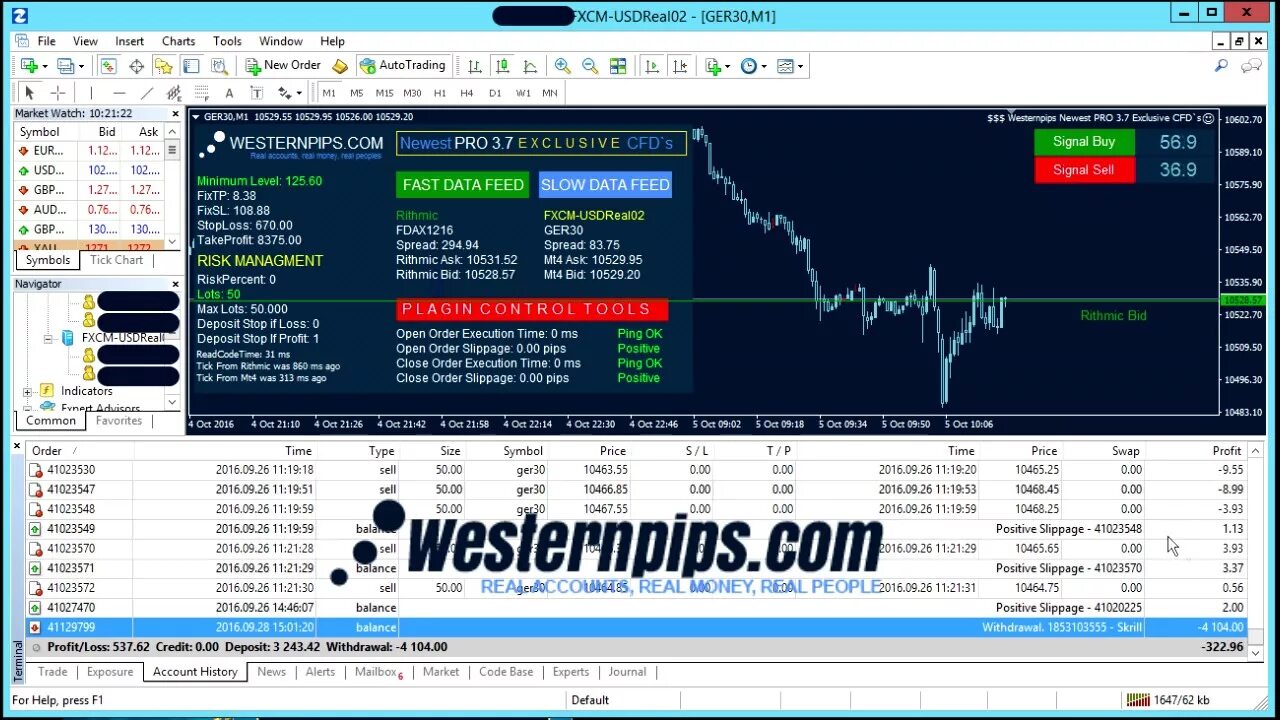
Task: Open the File menu
Action: (x=46, y=41)
